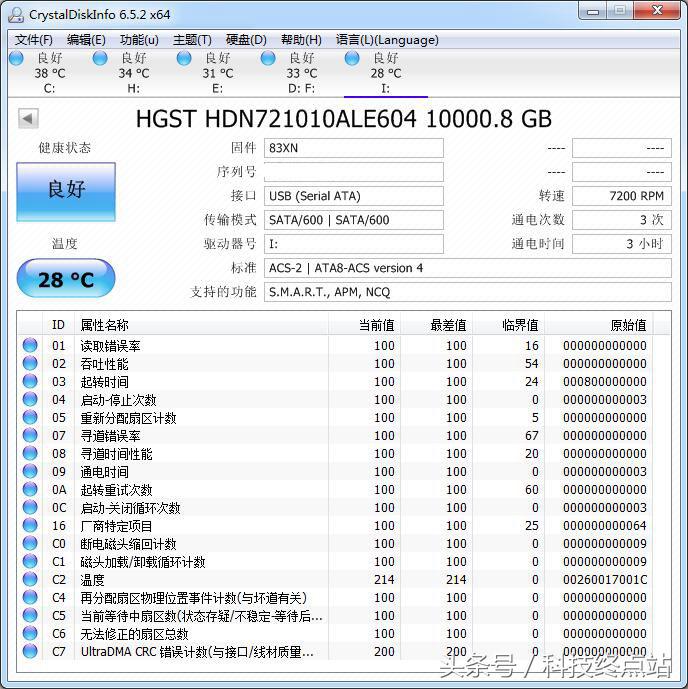Screen dimensions: 688x689
Task: Open the 硬盘(D) menu
Action: coord(246,40)
